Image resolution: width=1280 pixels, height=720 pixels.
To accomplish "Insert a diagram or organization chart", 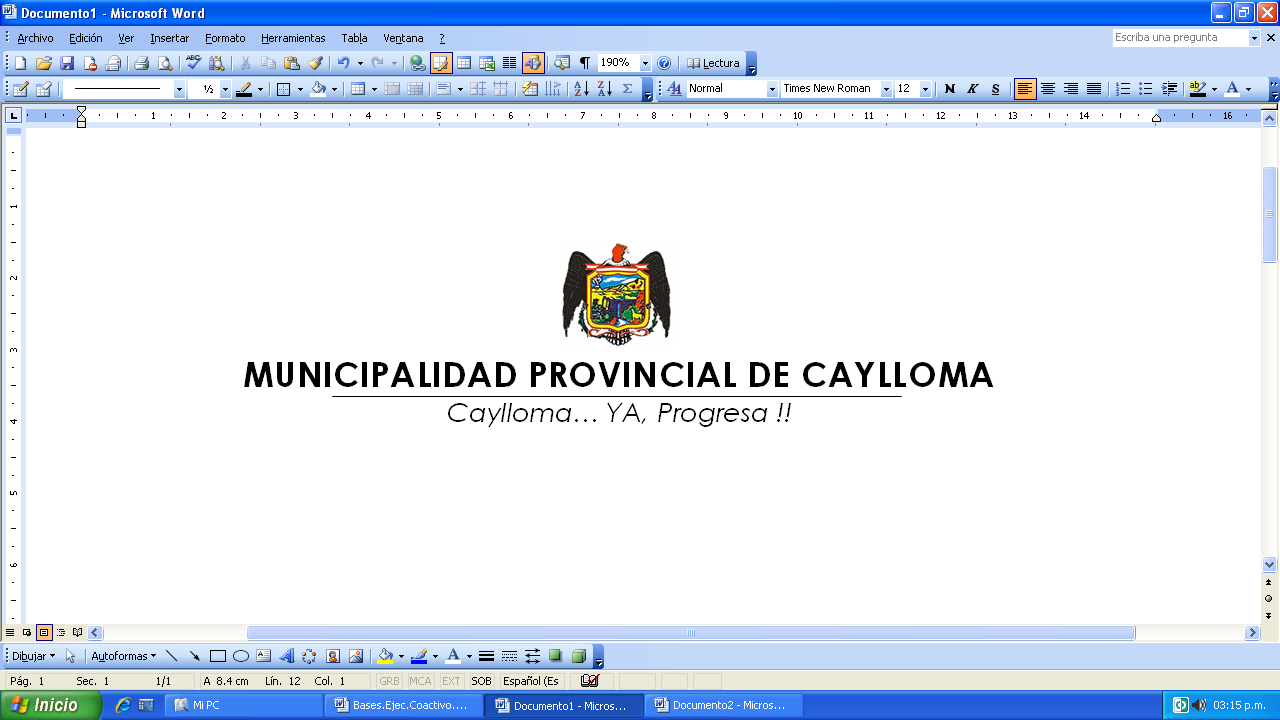I will click(309, 657).
